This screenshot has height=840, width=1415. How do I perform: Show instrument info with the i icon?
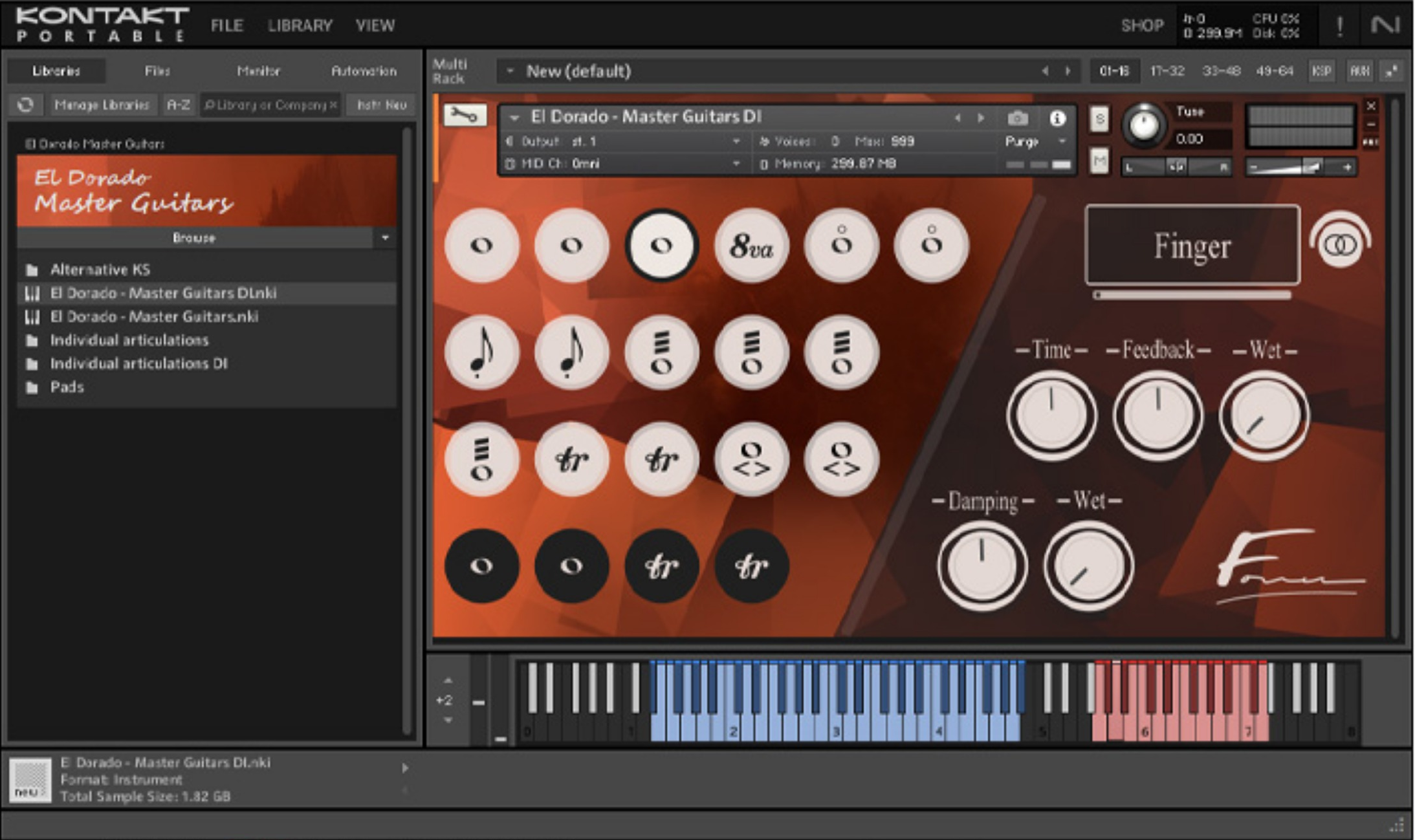pyautogui.click(x=1057, y=118)
